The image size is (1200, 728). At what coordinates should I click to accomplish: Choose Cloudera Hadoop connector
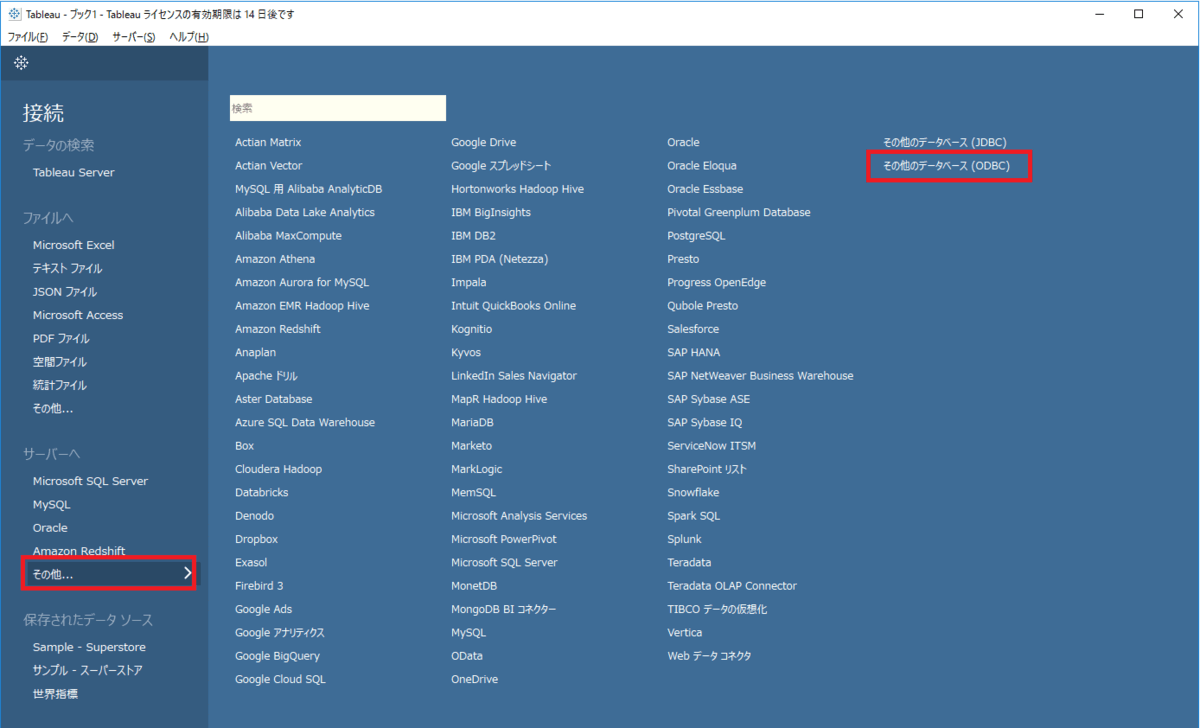[279, 469]
